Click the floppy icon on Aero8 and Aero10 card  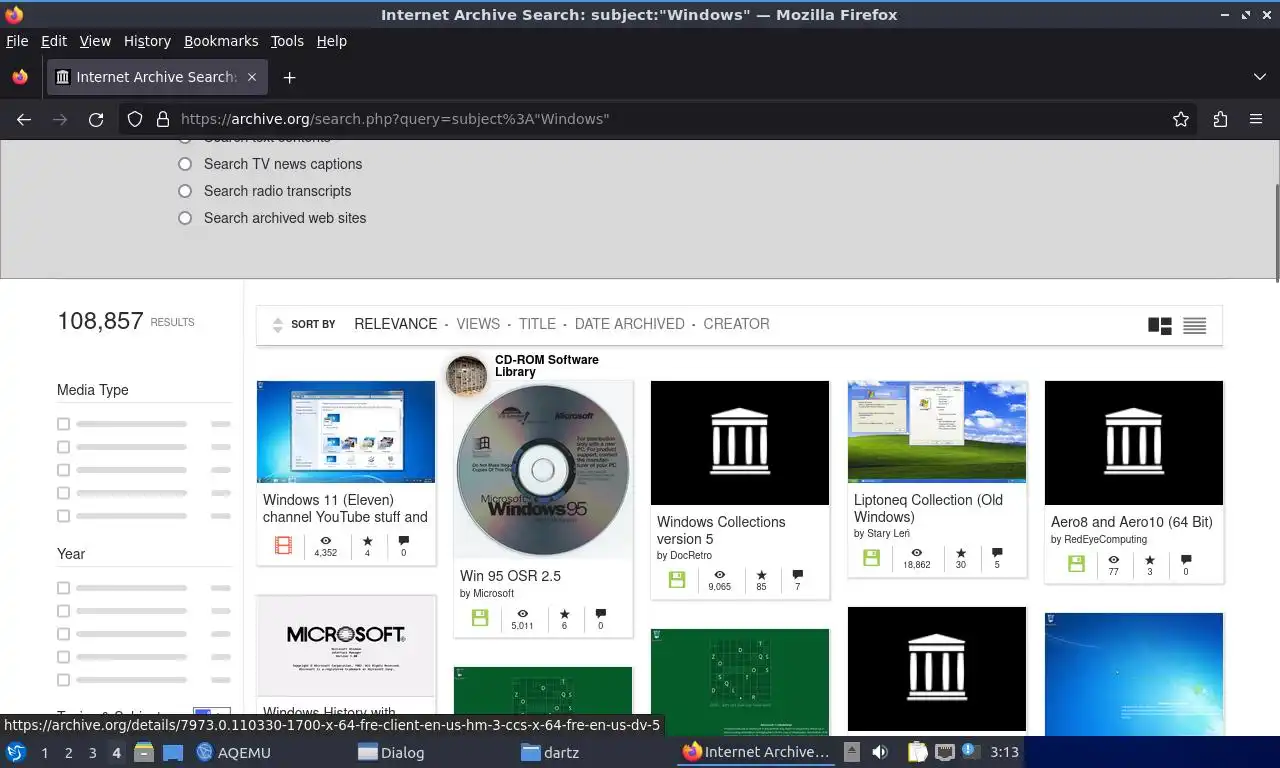[x=1076, y=564]
